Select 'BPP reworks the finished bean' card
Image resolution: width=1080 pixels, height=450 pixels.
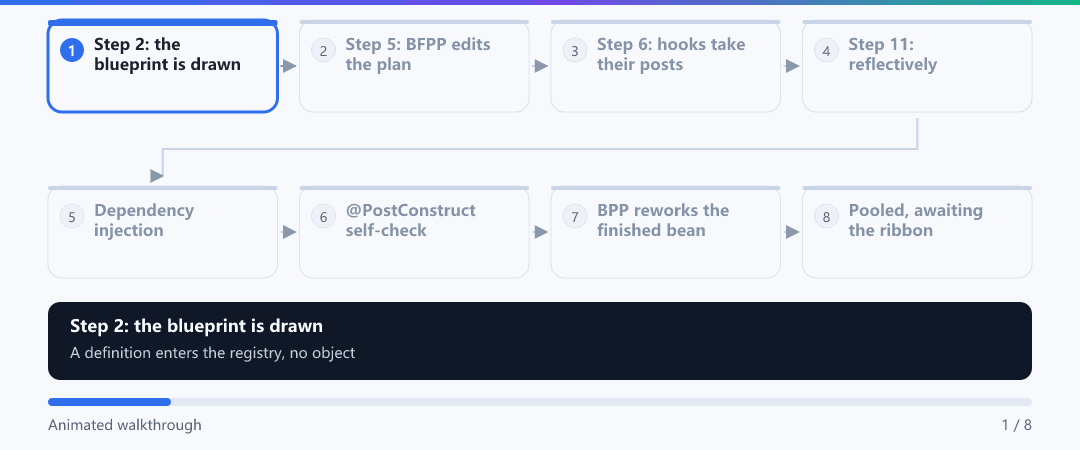point(665,232)
